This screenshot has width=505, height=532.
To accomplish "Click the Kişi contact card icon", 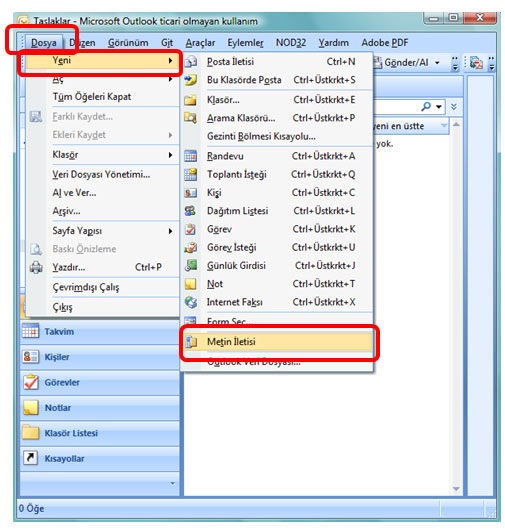I will click(191, 193).
